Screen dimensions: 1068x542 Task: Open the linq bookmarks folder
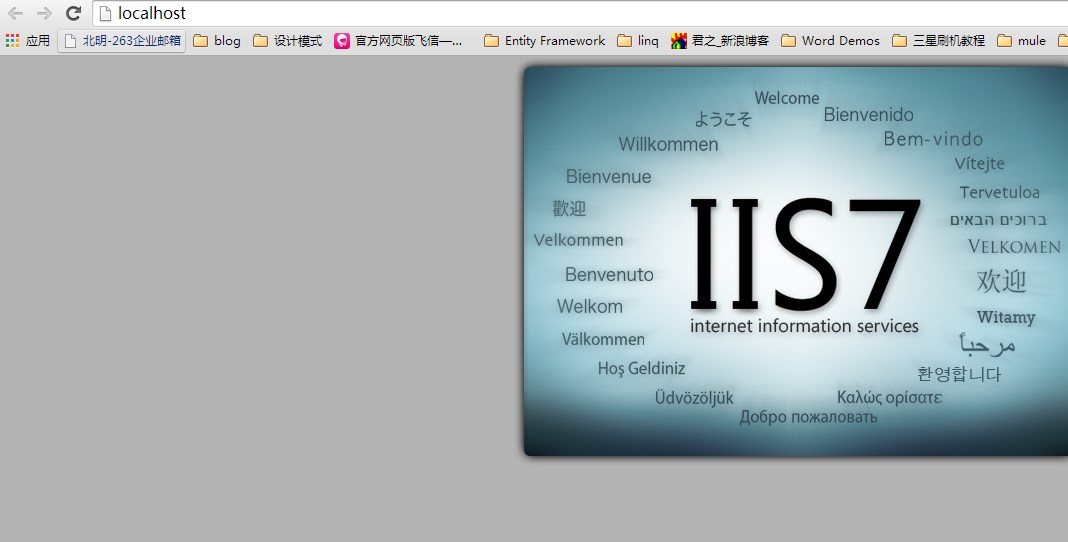coord(638,41)
